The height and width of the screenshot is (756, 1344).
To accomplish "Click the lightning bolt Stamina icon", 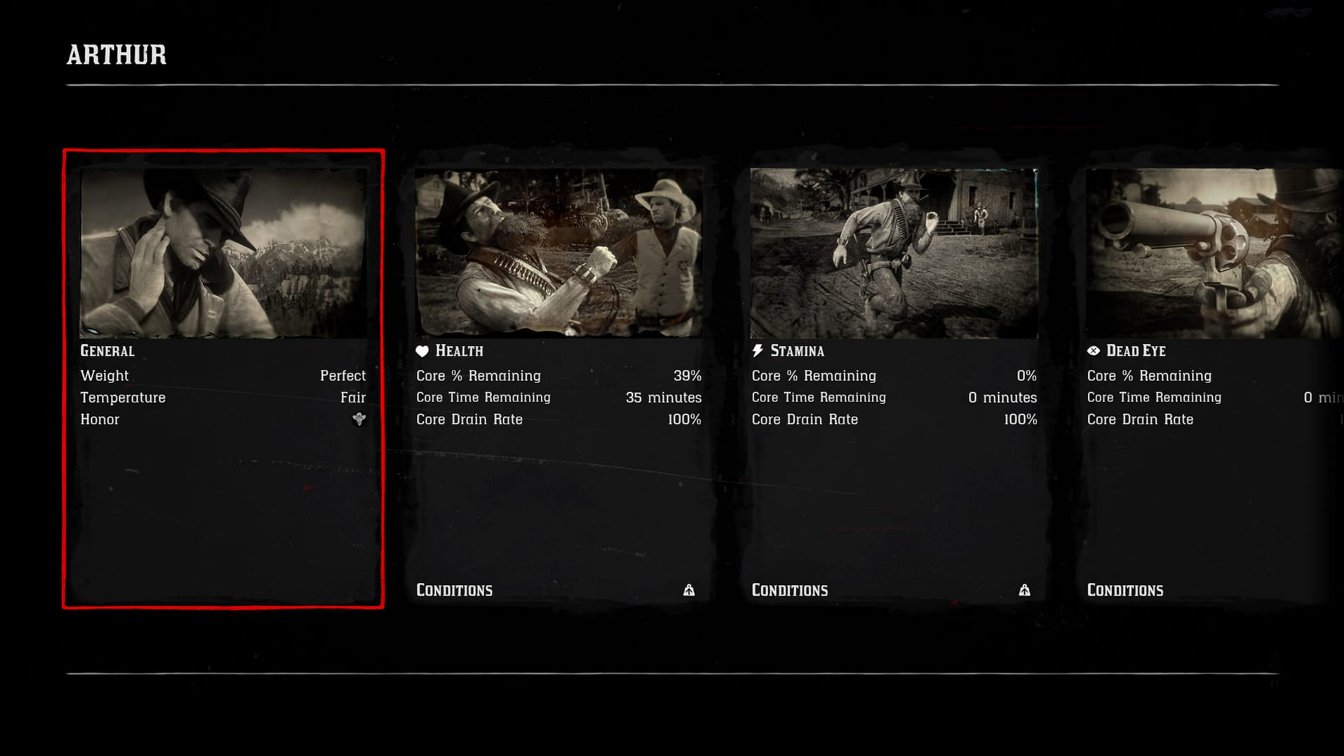I will [757, 351].
